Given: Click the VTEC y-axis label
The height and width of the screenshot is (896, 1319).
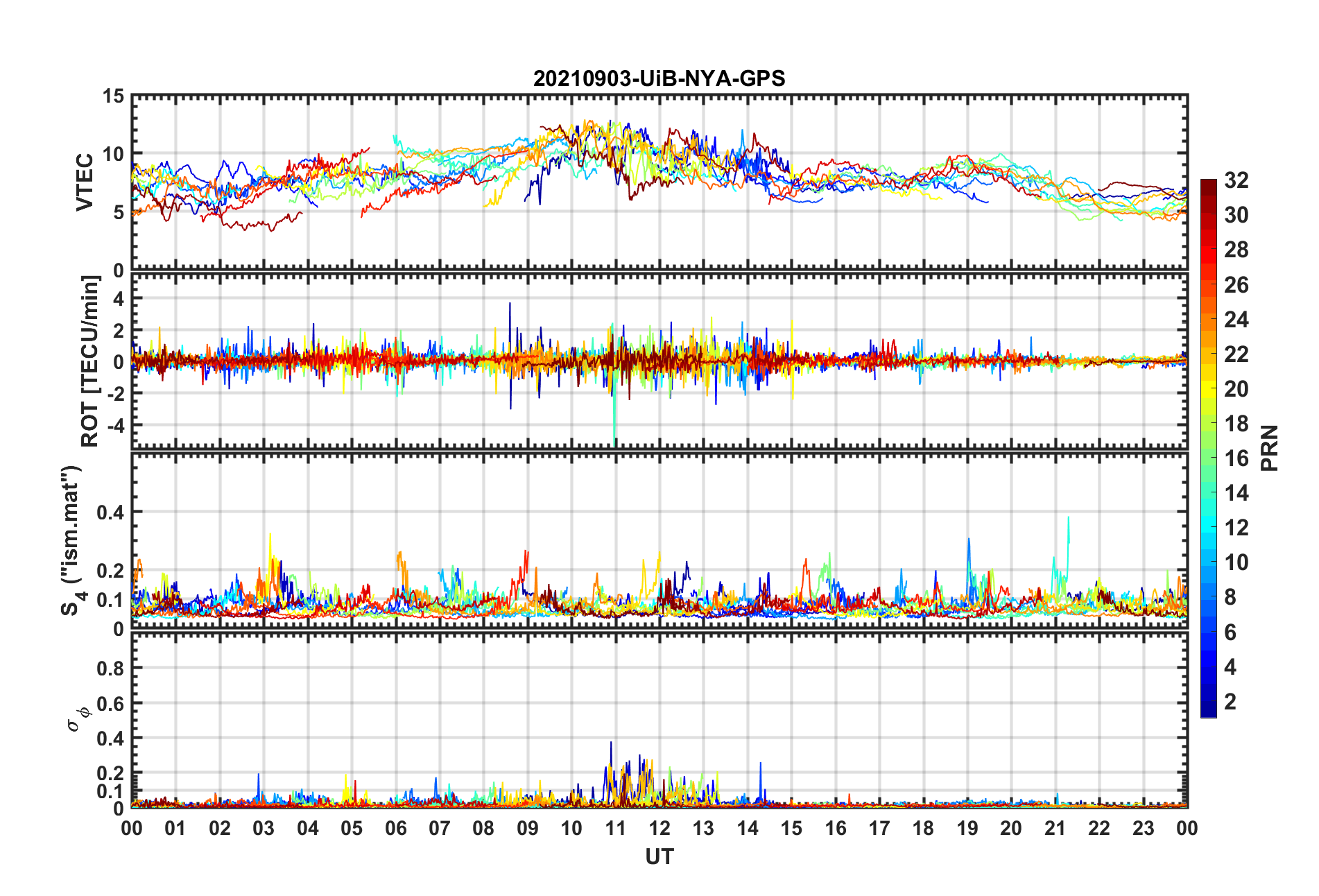Looking at the screenshot, I should click(x=85, y=182).
